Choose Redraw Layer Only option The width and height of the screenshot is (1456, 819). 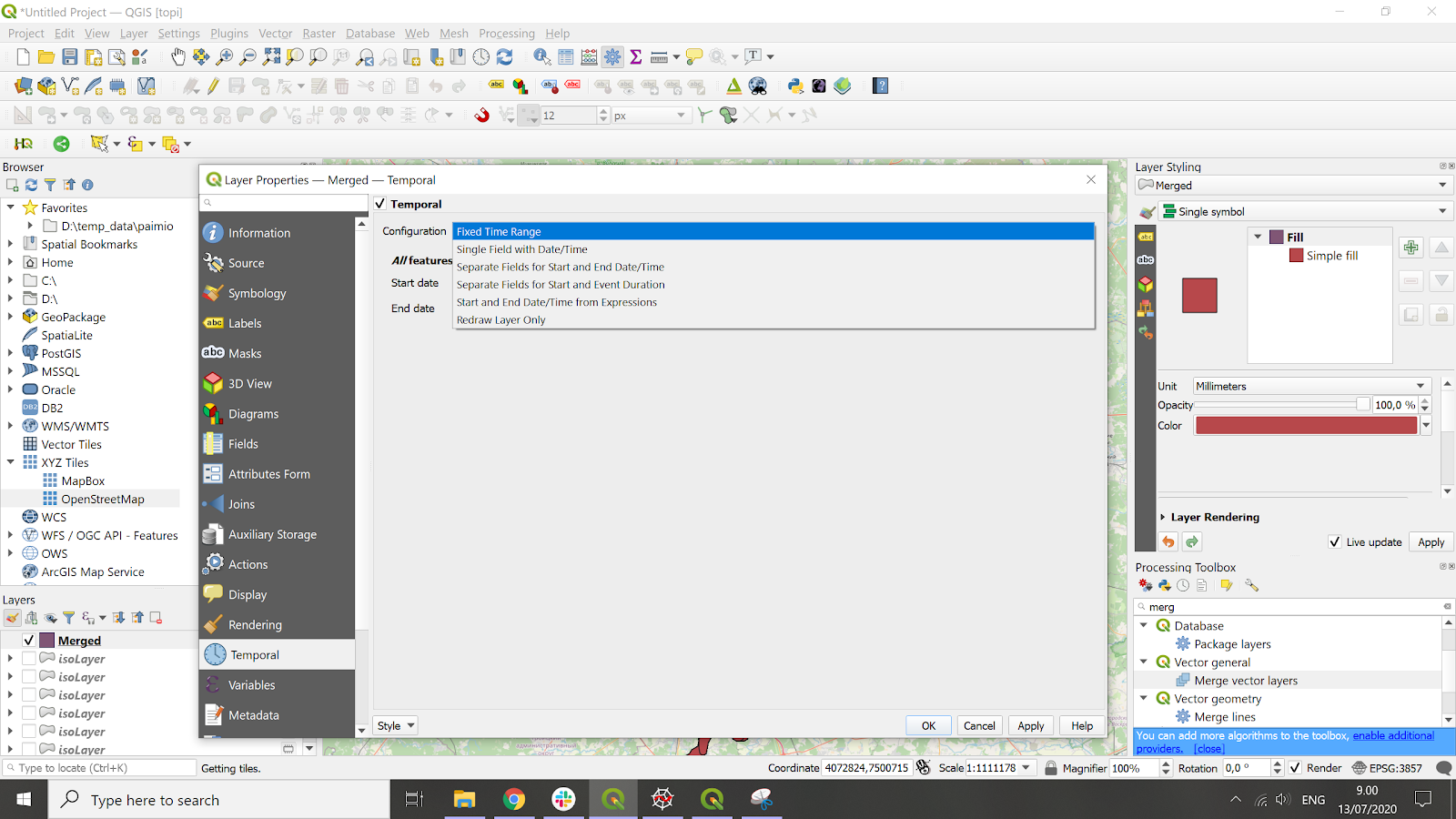[x=773, y=320]
